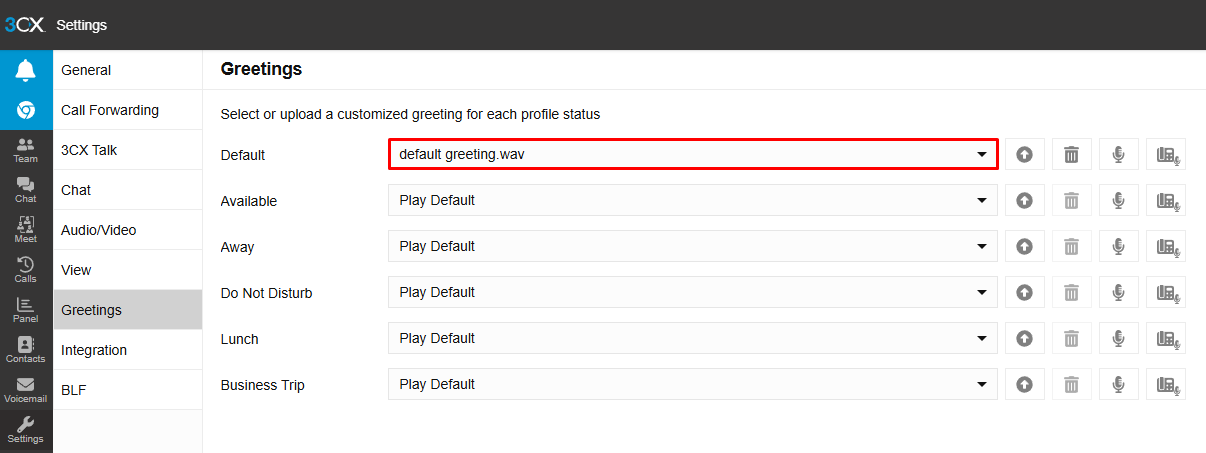The width and height of the screenshot is (1206, 453).
Task: Switch to Audio/Video settings
Action: coord(99,230)
